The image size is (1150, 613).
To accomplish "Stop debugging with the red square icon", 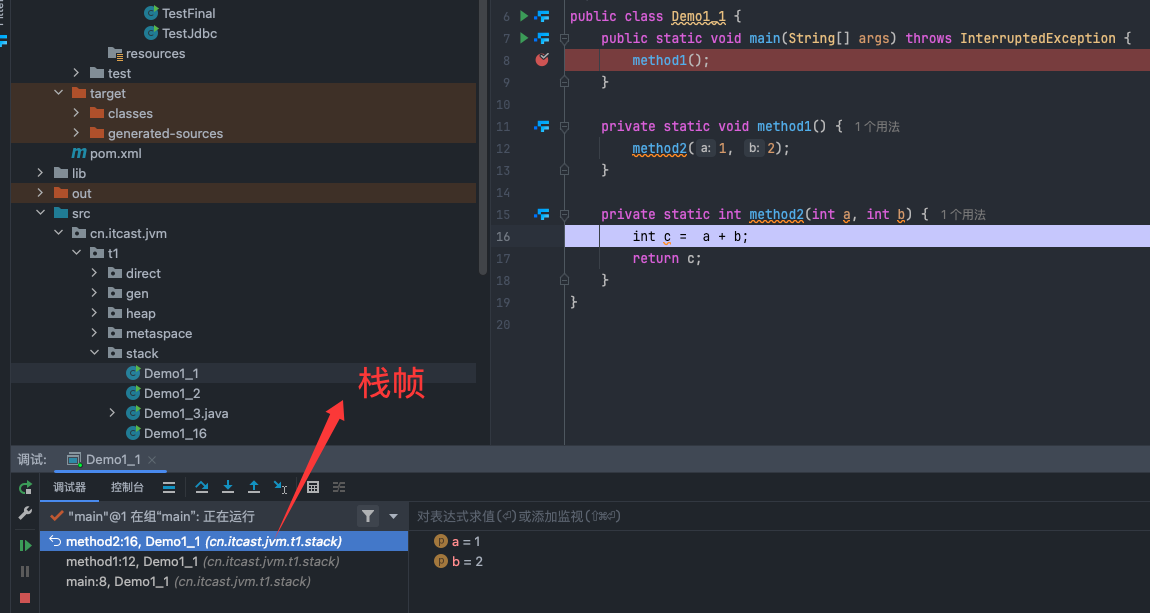I will point(25,598).
